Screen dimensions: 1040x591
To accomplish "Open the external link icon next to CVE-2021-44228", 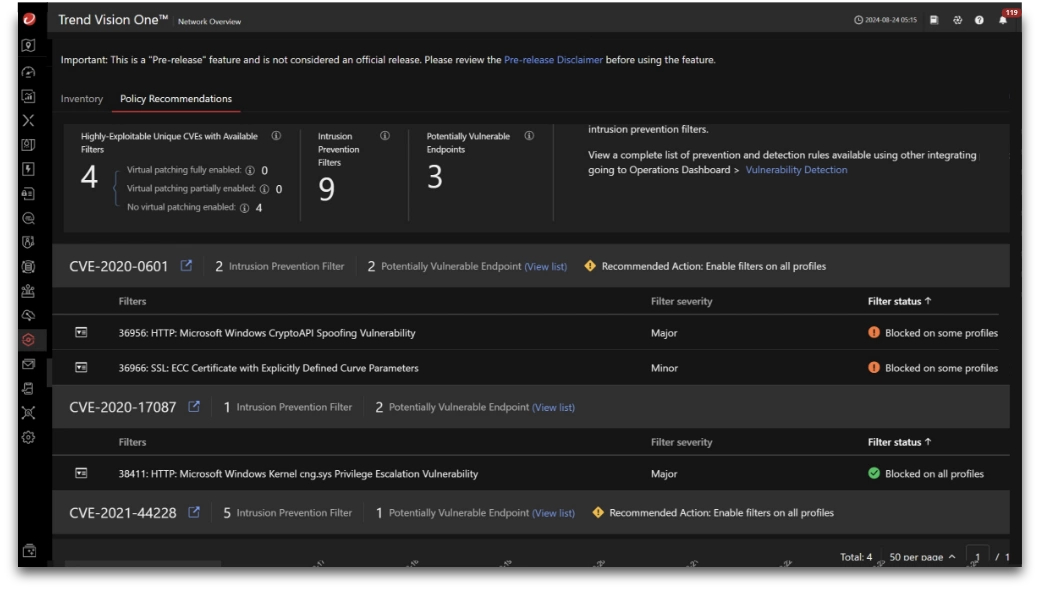I will point(194,512).
